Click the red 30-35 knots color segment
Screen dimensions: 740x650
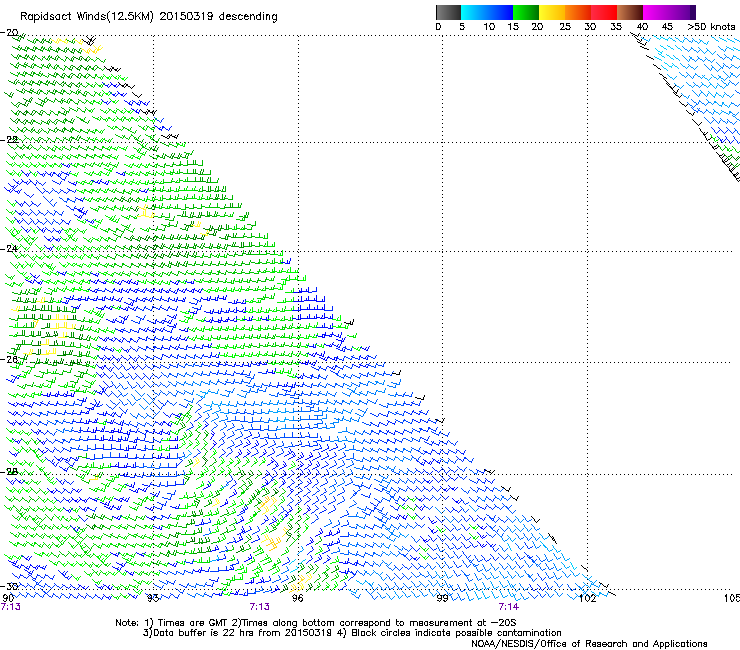(x=604, y=12)
